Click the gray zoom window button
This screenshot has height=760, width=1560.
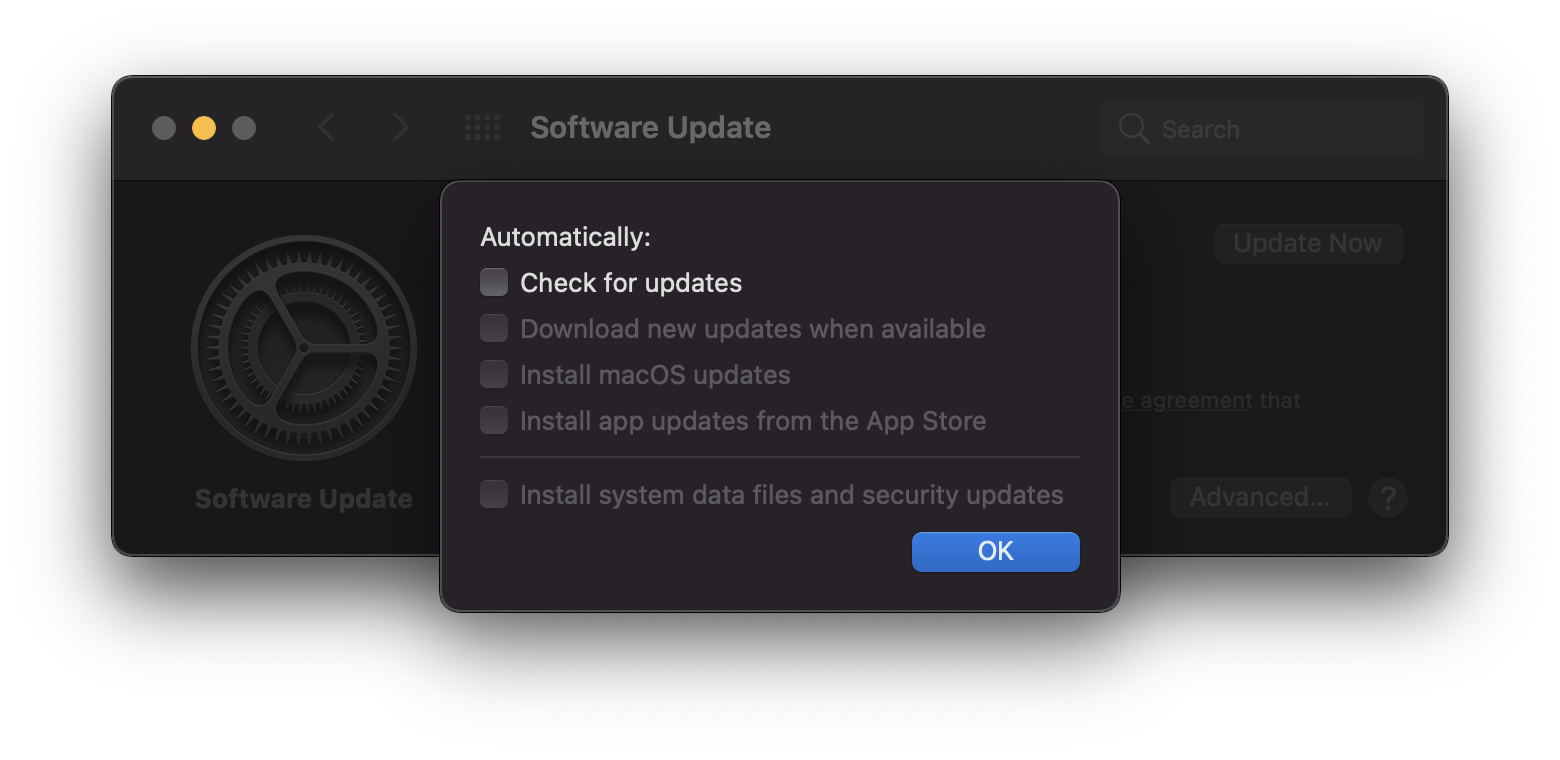click(x=244, y=128)
